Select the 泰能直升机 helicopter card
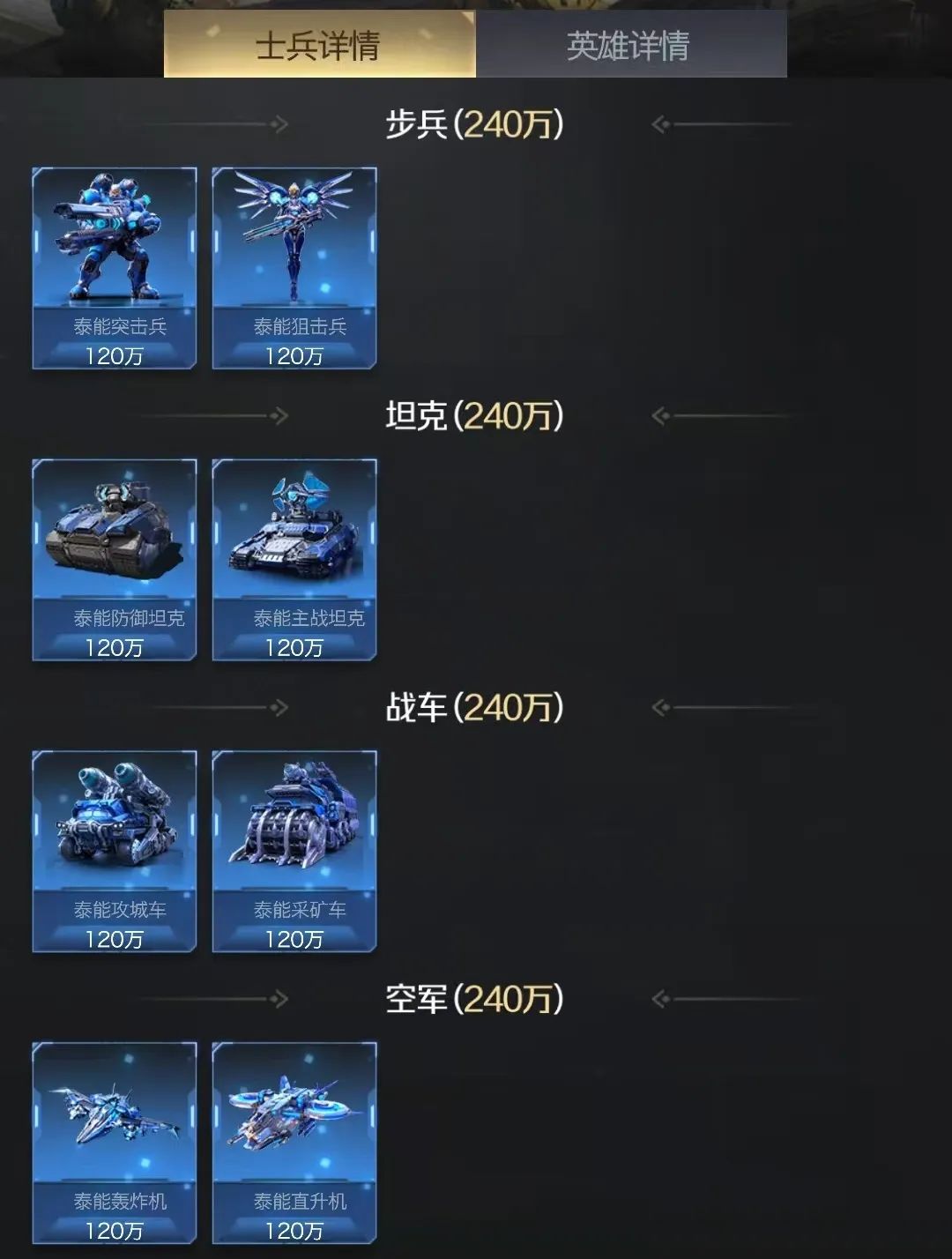This screenshot has width=952, height=1259. point(294,1144)
